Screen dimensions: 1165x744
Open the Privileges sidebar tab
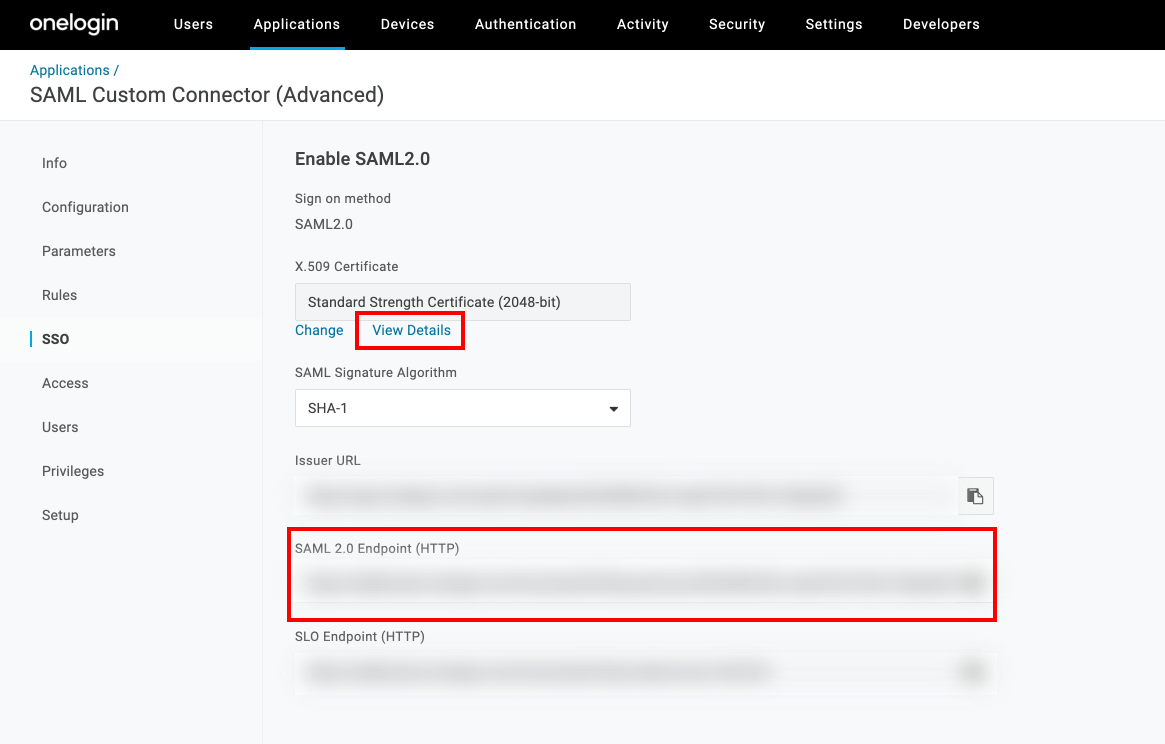pos(73,471)
